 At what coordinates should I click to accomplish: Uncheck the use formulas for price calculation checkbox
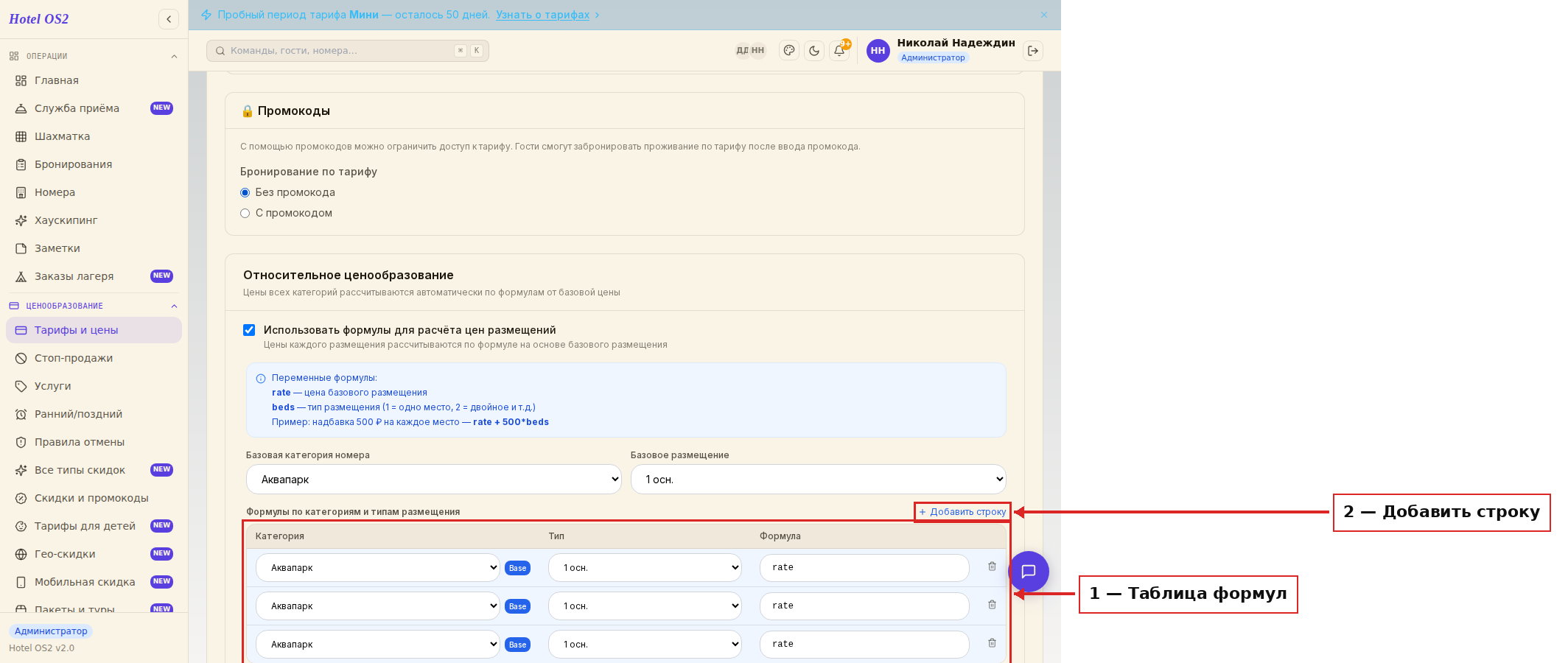pyautogui.click(x=249, y=330)
